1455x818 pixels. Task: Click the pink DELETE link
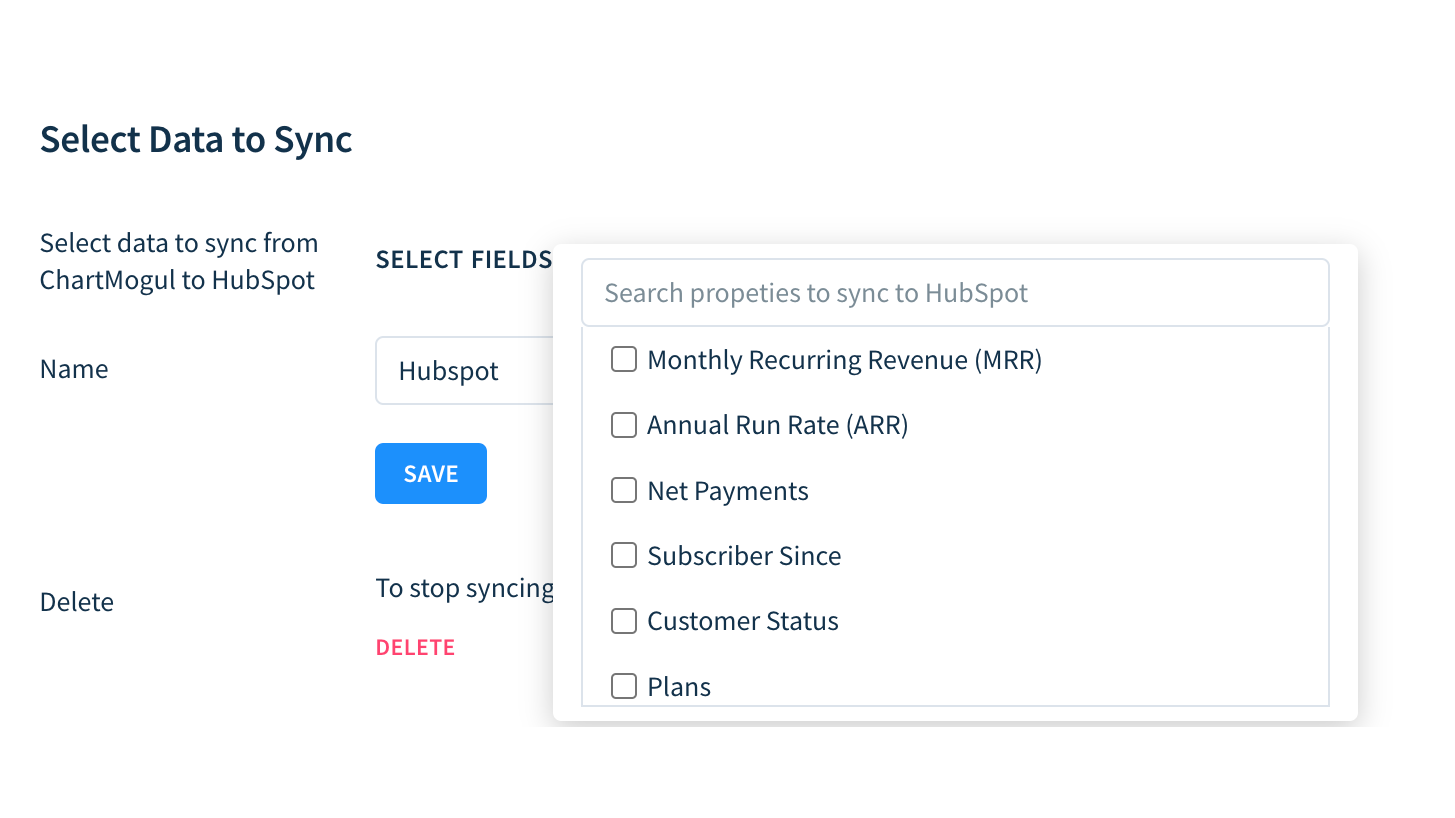[415, 648]
